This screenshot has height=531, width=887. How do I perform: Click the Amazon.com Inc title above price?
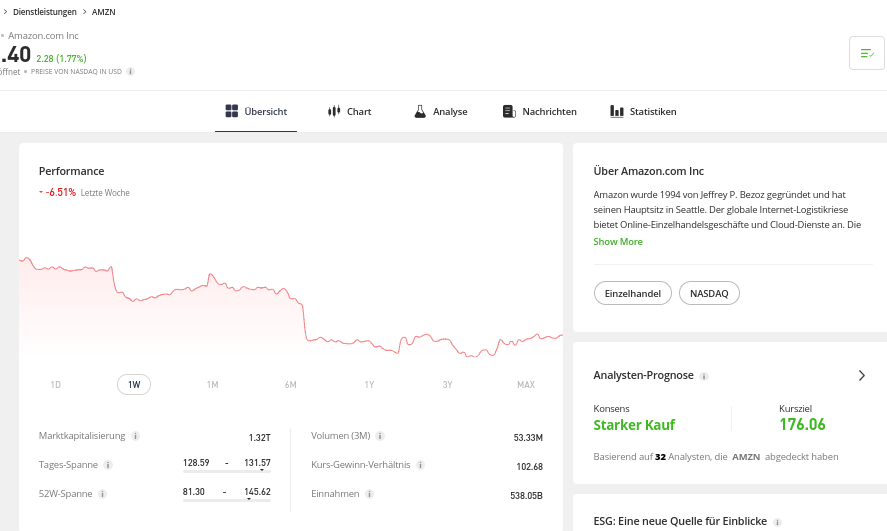tap(43, 36)
